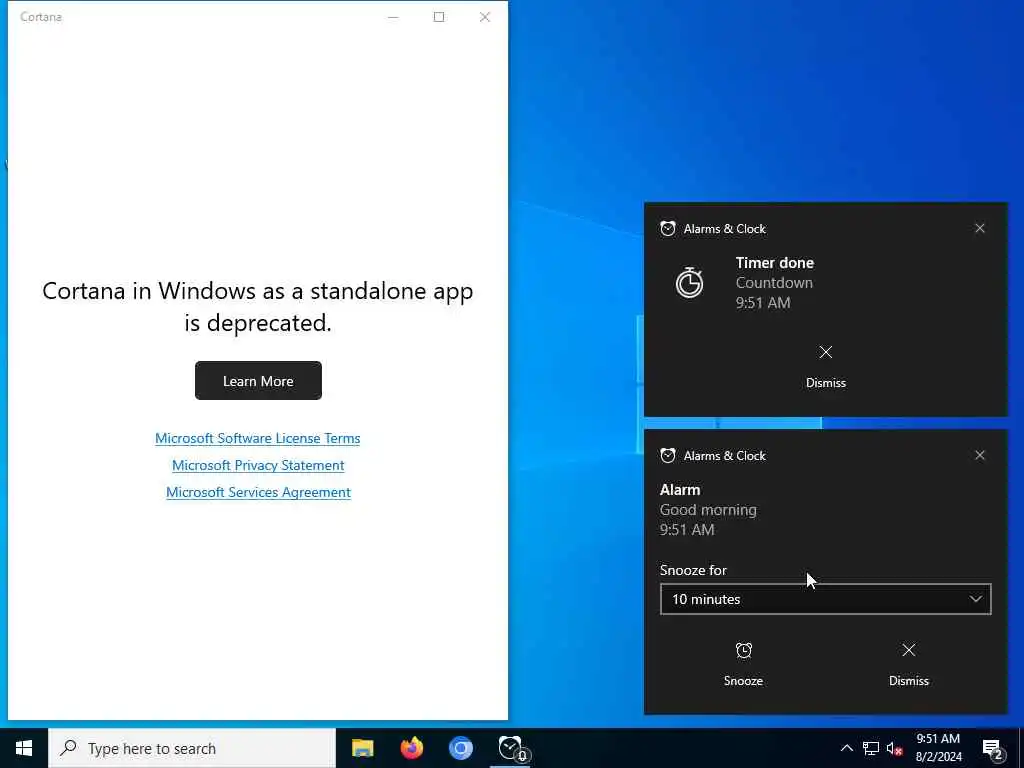
Task: Click the muted volume tray icon
Action: coord(894,748)
